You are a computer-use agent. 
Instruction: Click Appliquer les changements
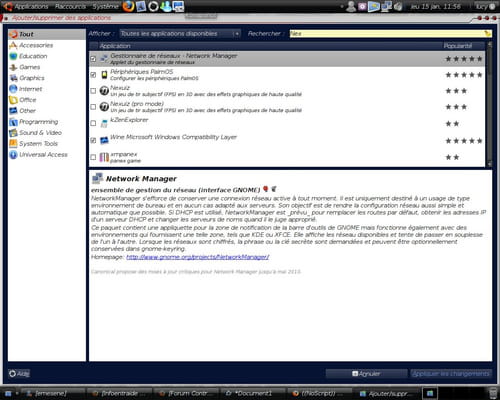click(x=451, y=374)
